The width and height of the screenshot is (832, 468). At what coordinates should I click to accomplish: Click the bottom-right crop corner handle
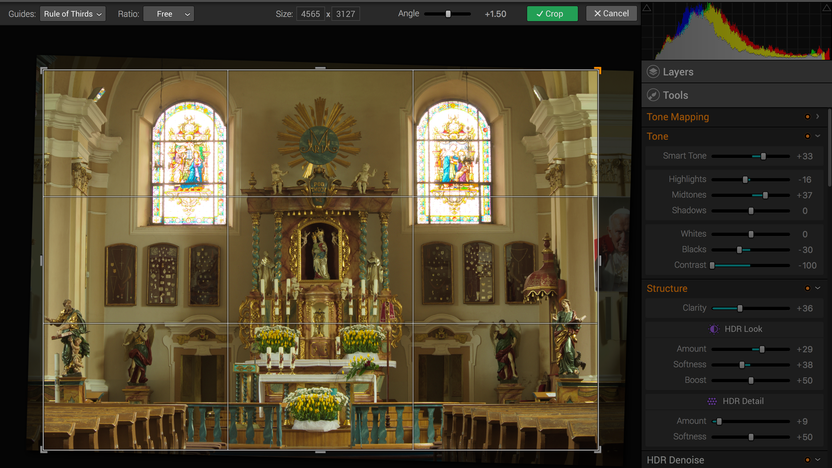point(598,449)
